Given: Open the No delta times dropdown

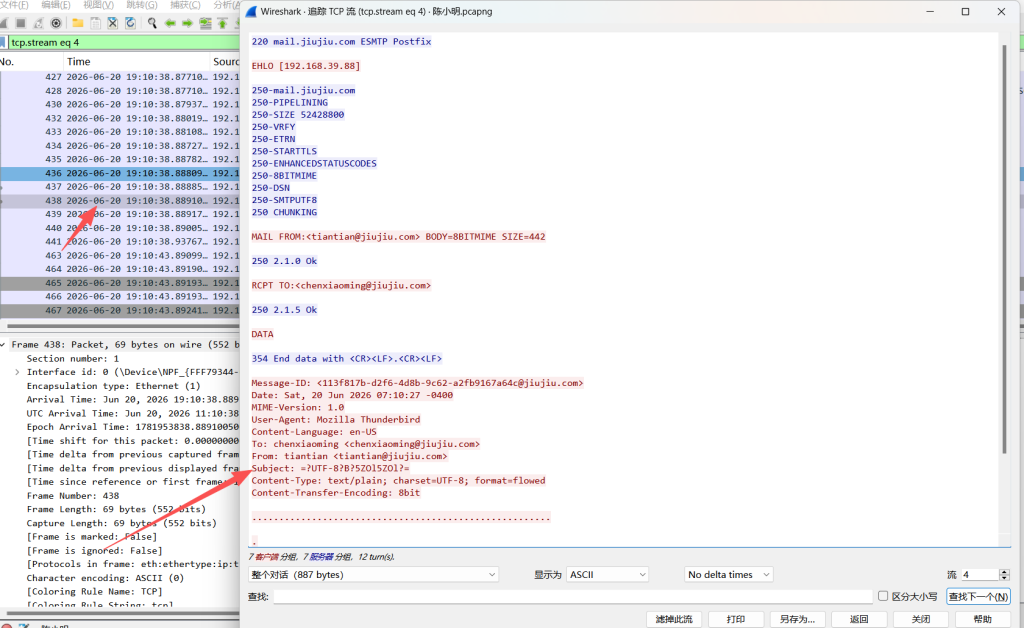Looking at the screenshot, I should pos(729,574).
